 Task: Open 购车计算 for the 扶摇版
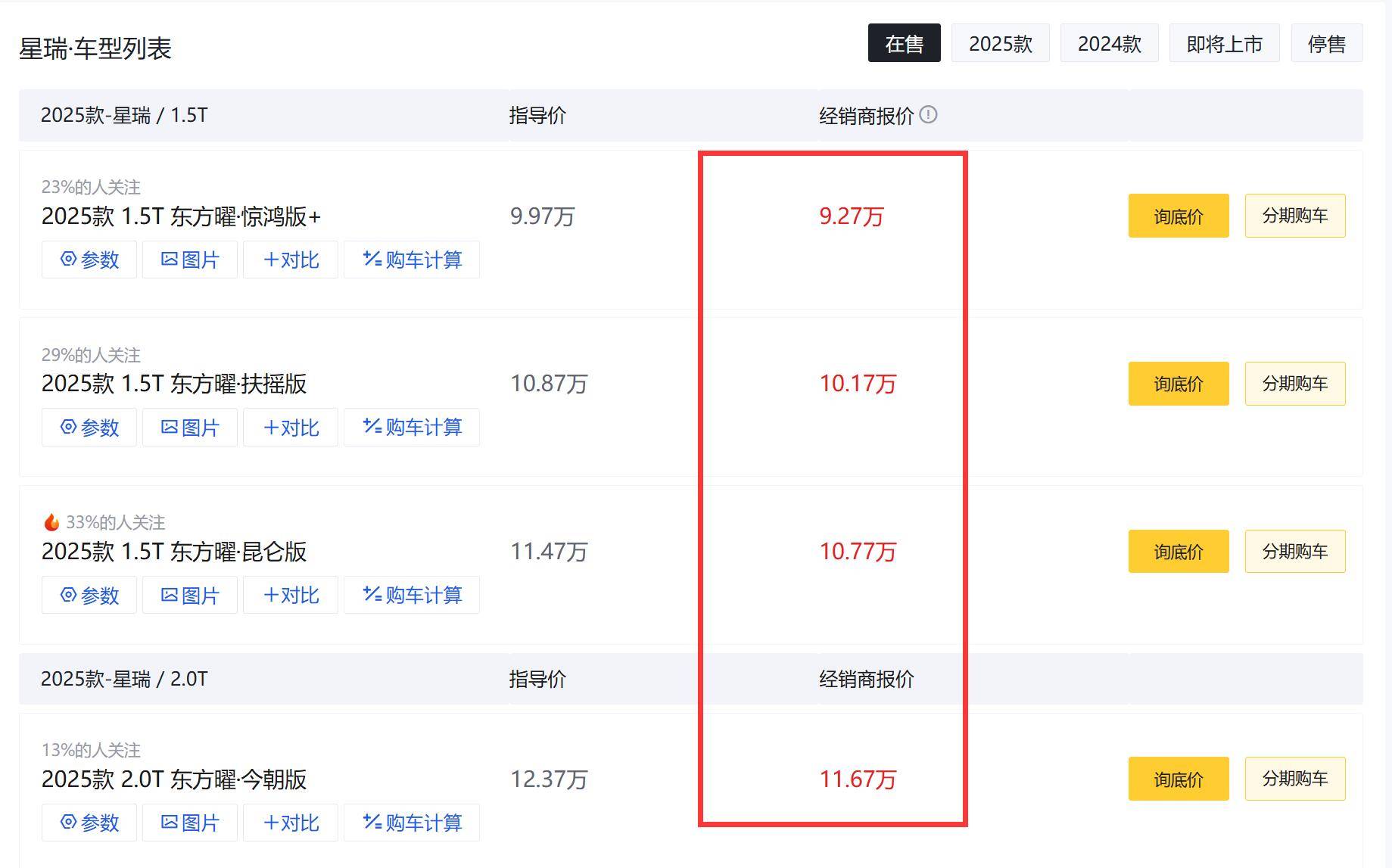click(412, 428)
